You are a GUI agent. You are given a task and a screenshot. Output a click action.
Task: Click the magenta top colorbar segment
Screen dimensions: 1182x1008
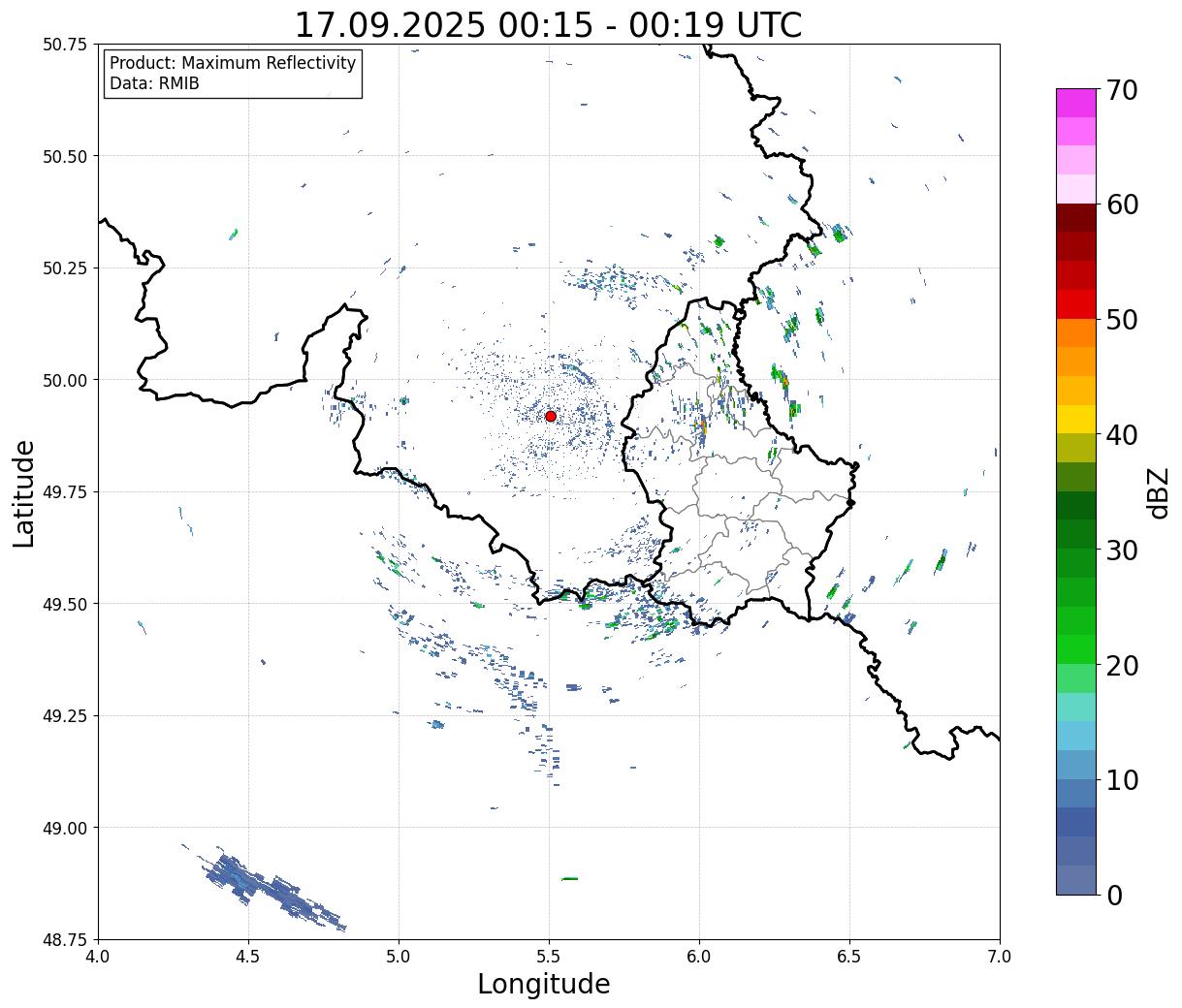[x=1076, y=103]
